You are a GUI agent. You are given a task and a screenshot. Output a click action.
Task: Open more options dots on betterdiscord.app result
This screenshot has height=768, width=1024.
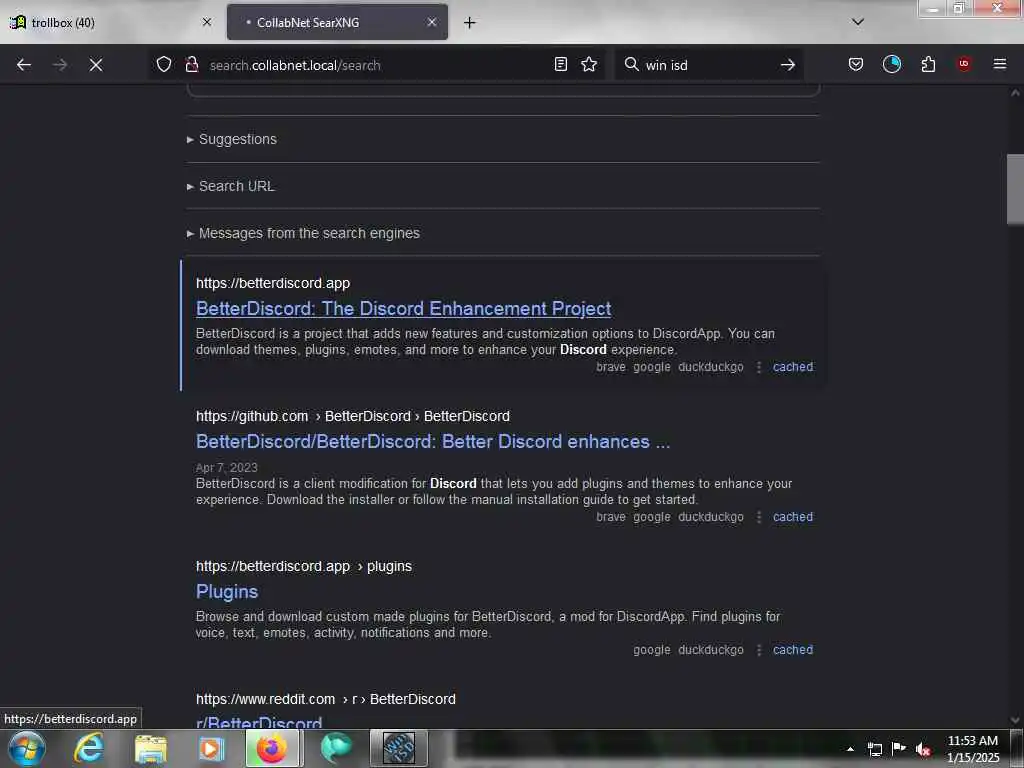(x=758, y=368)
